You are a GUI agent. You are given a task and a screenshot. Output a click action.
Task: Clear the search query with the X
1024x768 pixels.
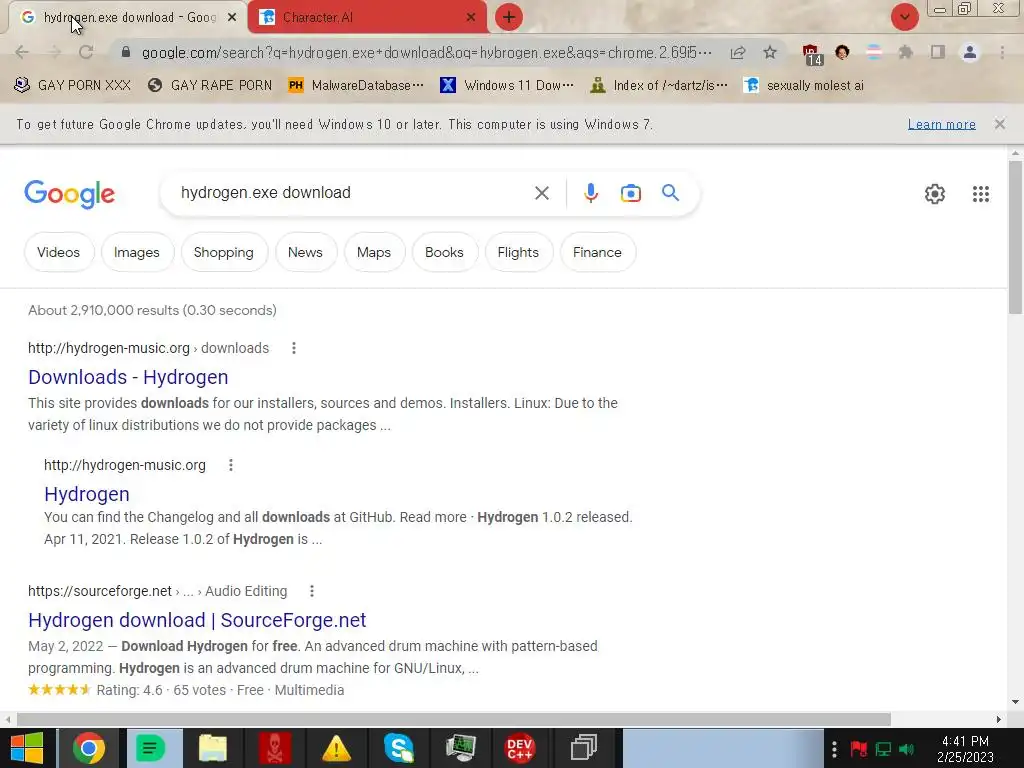click(541, 193)
